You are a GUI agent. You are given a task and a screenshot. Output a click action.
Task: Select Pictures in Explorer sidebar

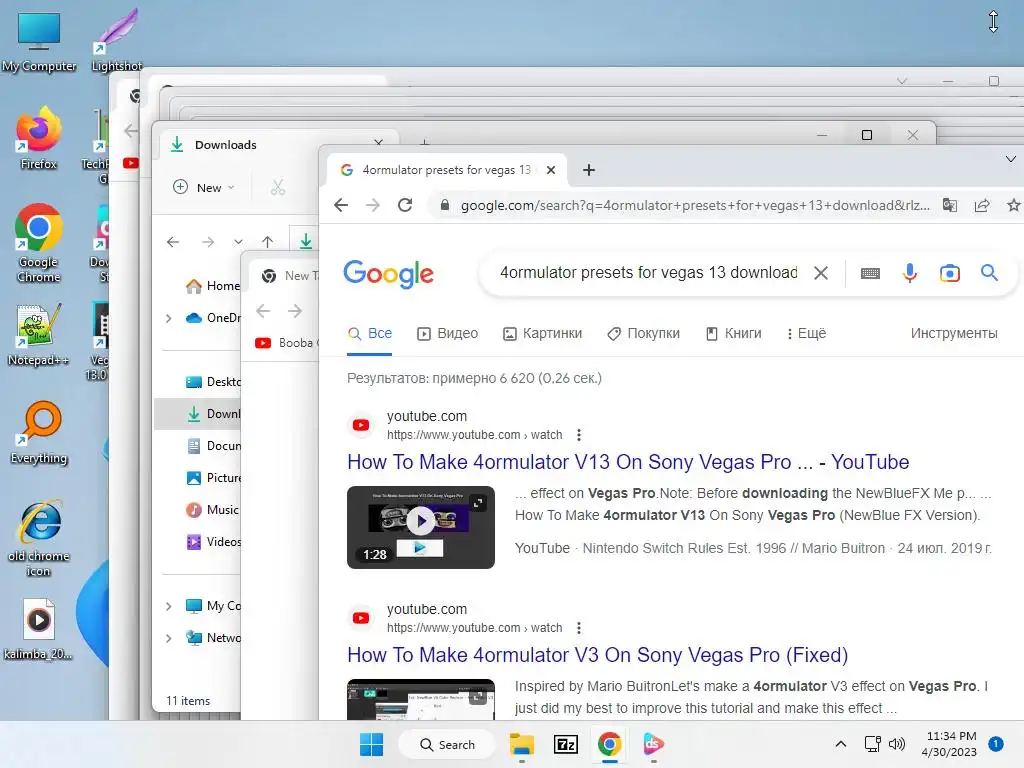tap(213, 478)
